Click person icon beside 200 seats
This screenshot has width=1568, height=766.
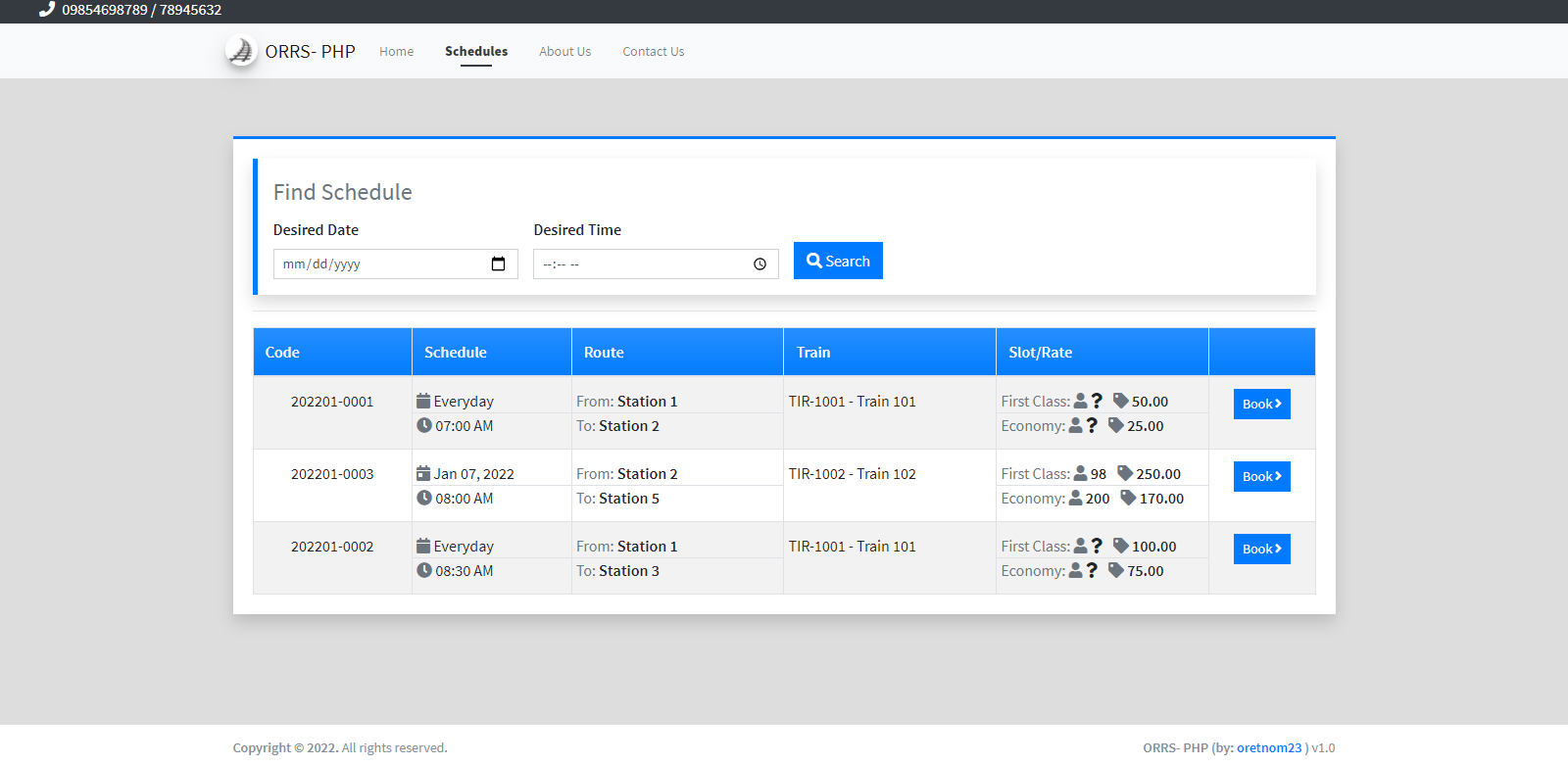(x=1076, y=498)
